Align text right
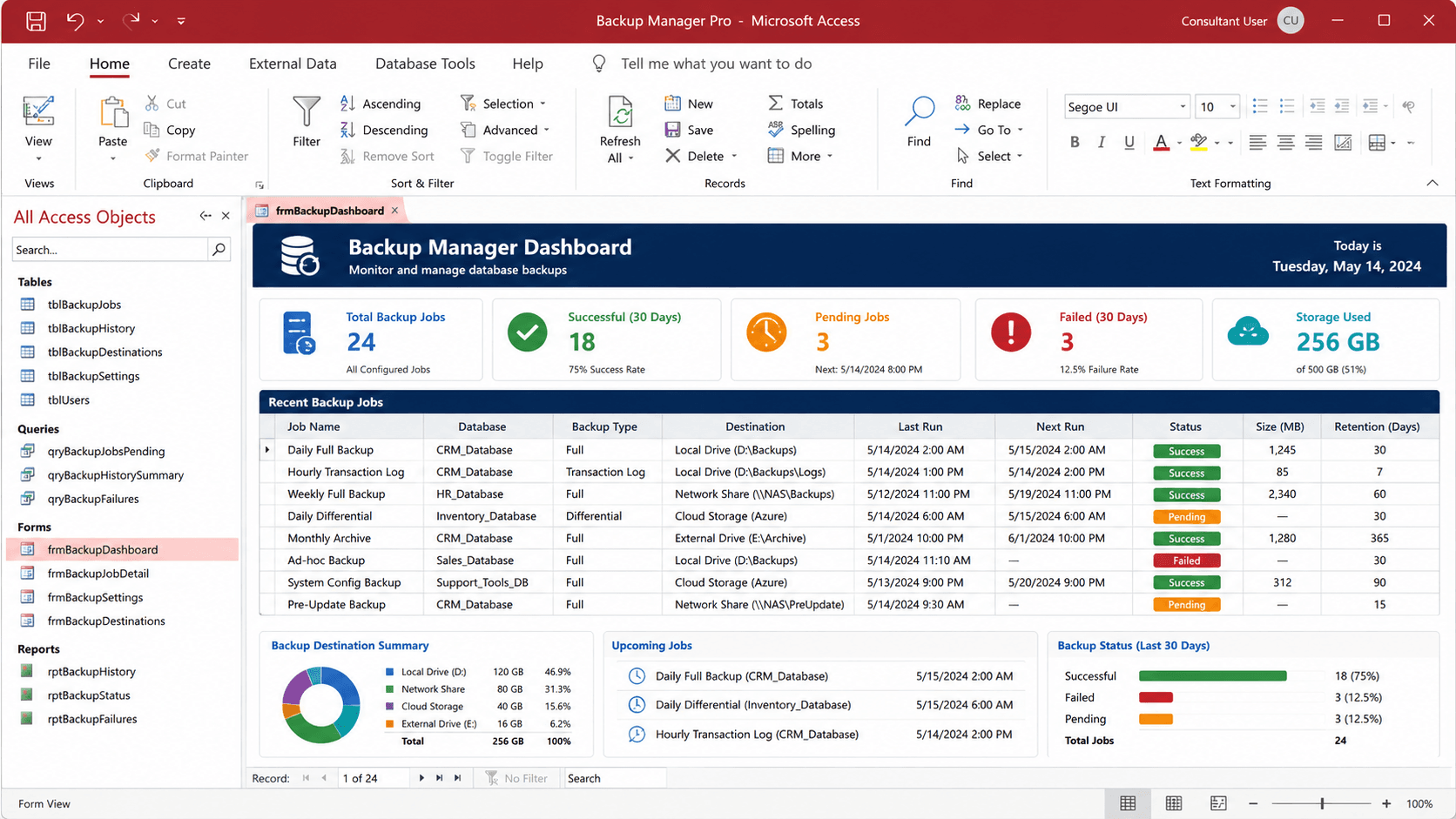The height and width of the screenshot is (819, 1456). pyautogui.click(x=1313, y=142)
